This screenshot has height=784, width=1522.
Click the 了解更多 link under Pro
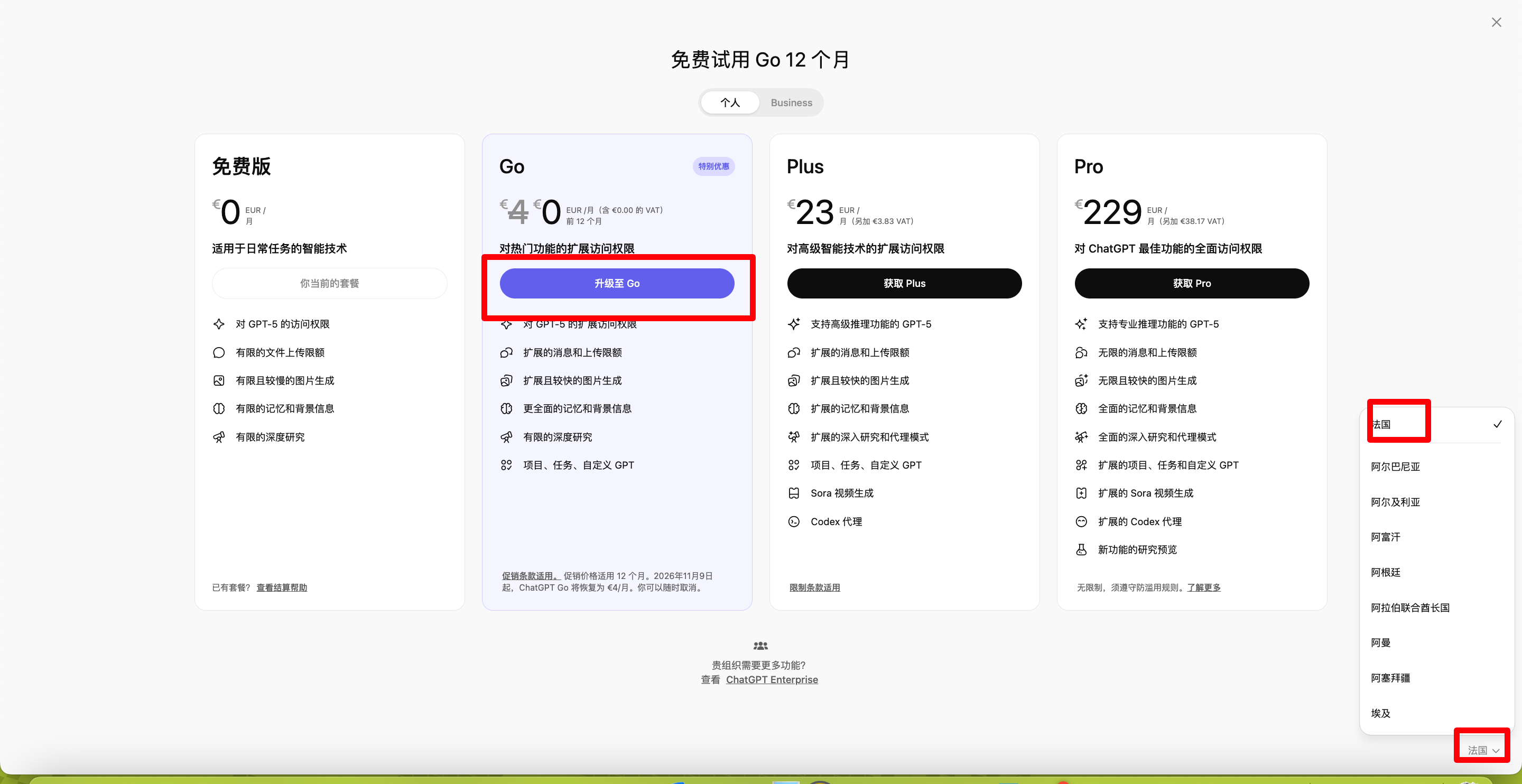click(x=1203, y=587)
